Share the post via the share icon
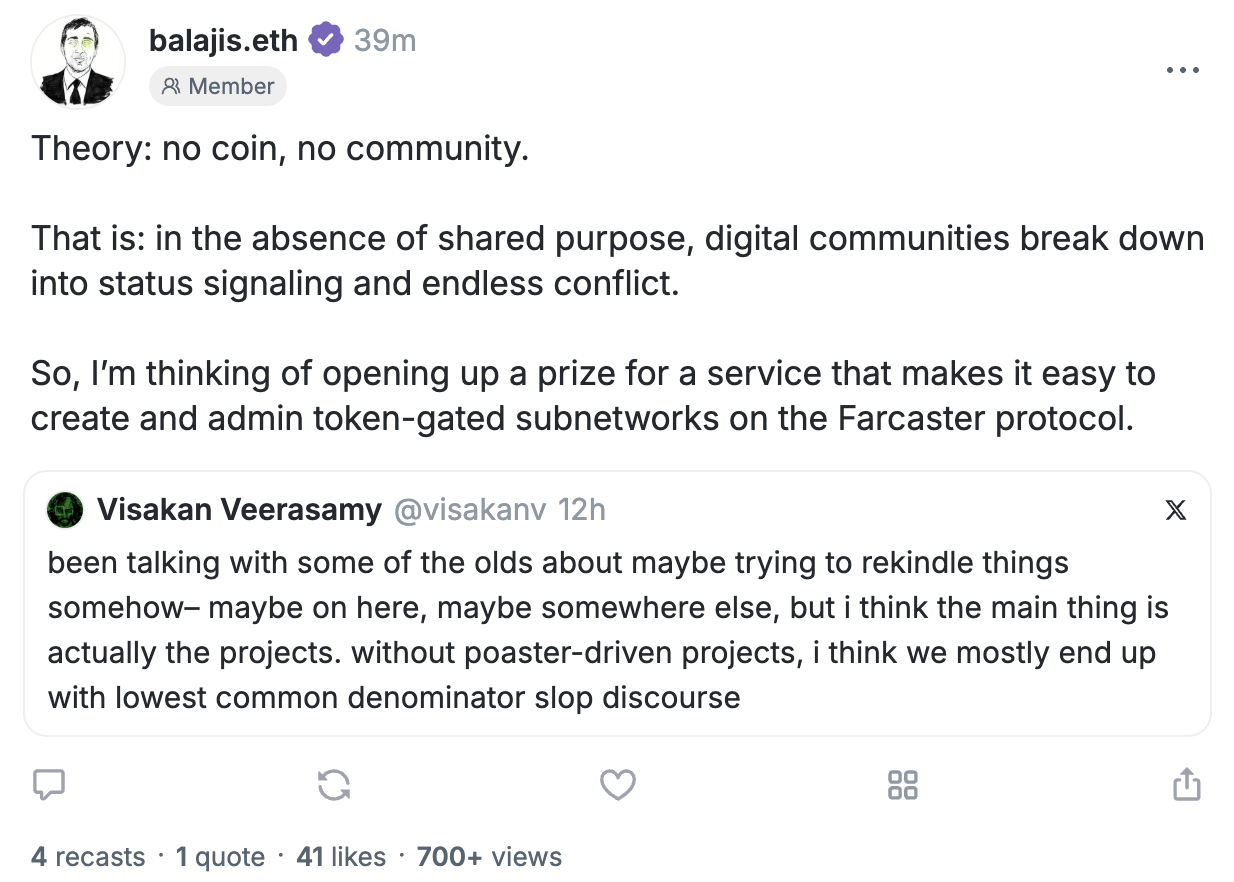 [1186, 785]
